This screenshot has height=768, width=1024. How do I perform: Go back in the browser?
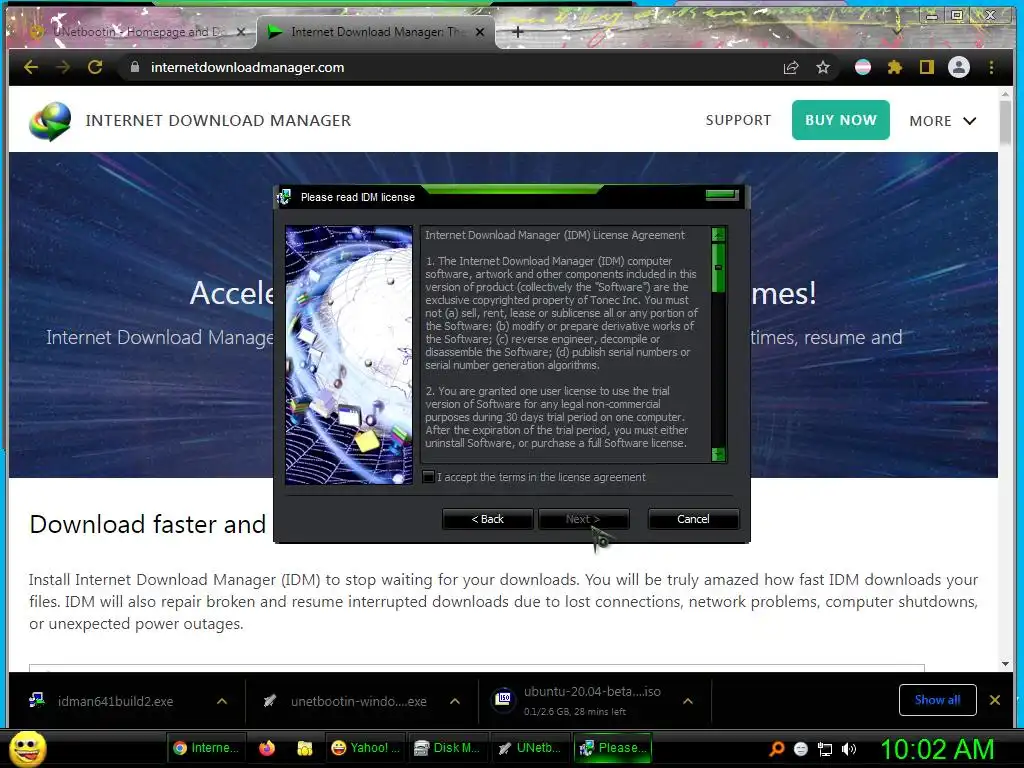(31, 67)
